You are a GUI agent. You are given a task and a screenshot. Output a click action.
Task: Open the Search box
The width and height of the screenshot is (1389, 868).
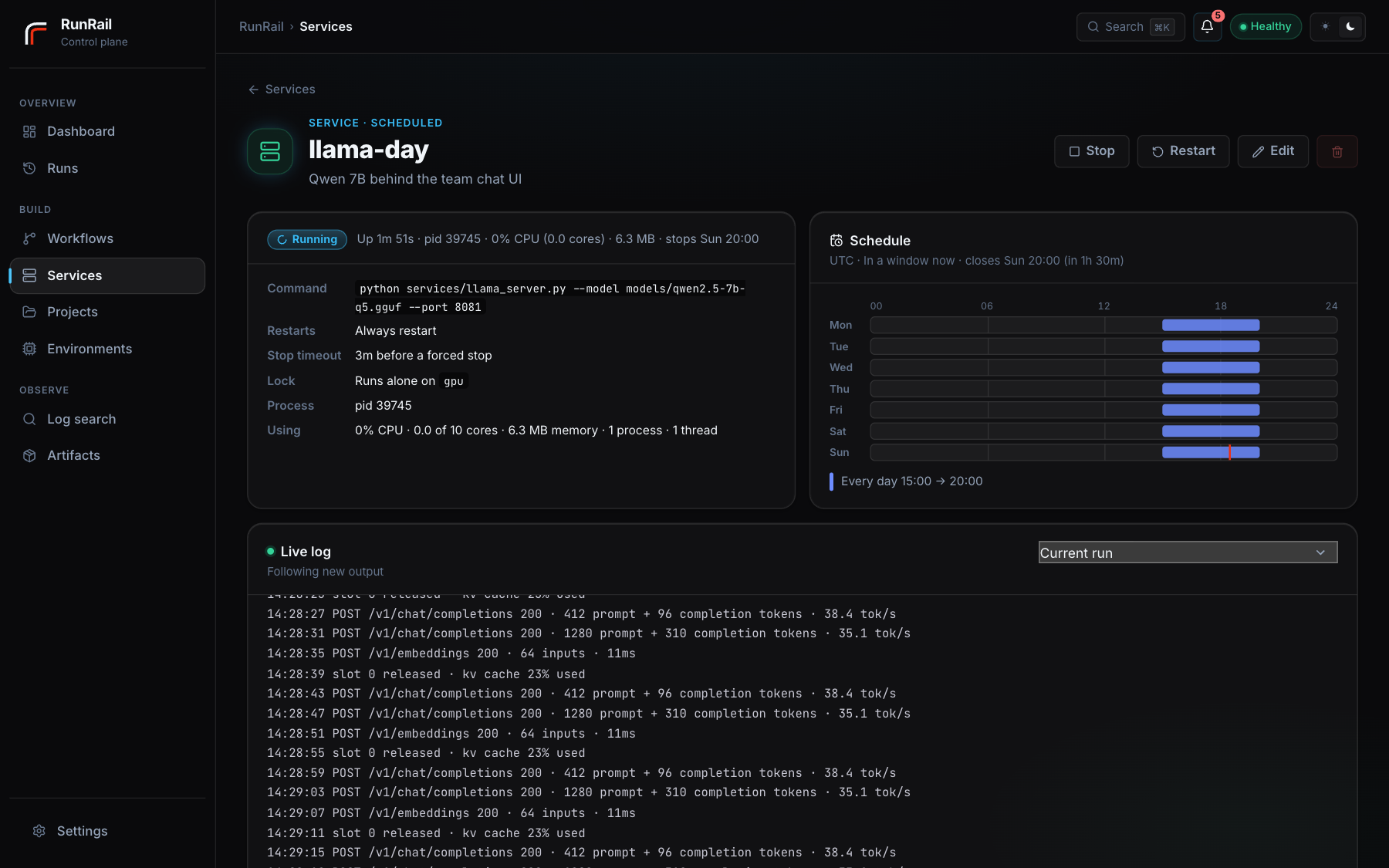(x=1130, y=27)
